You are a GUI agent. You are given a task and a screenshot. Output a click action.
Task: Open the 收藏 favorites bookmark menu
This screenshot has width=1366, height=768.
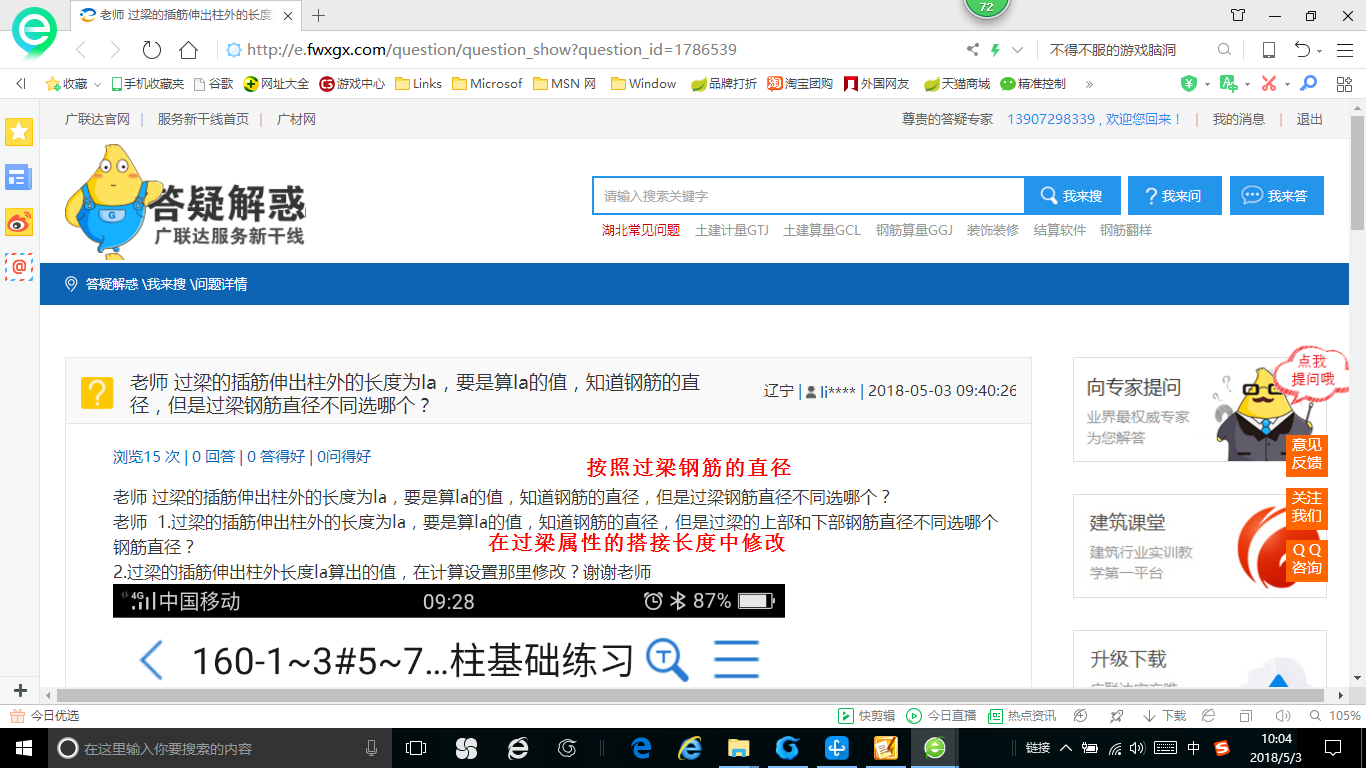(x=73, y=84)
